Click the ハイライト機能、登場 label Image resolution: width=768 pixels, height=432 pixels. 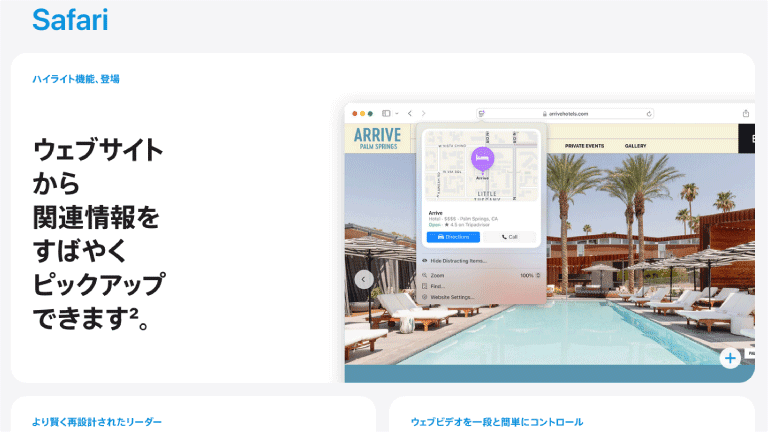(76, 79)
